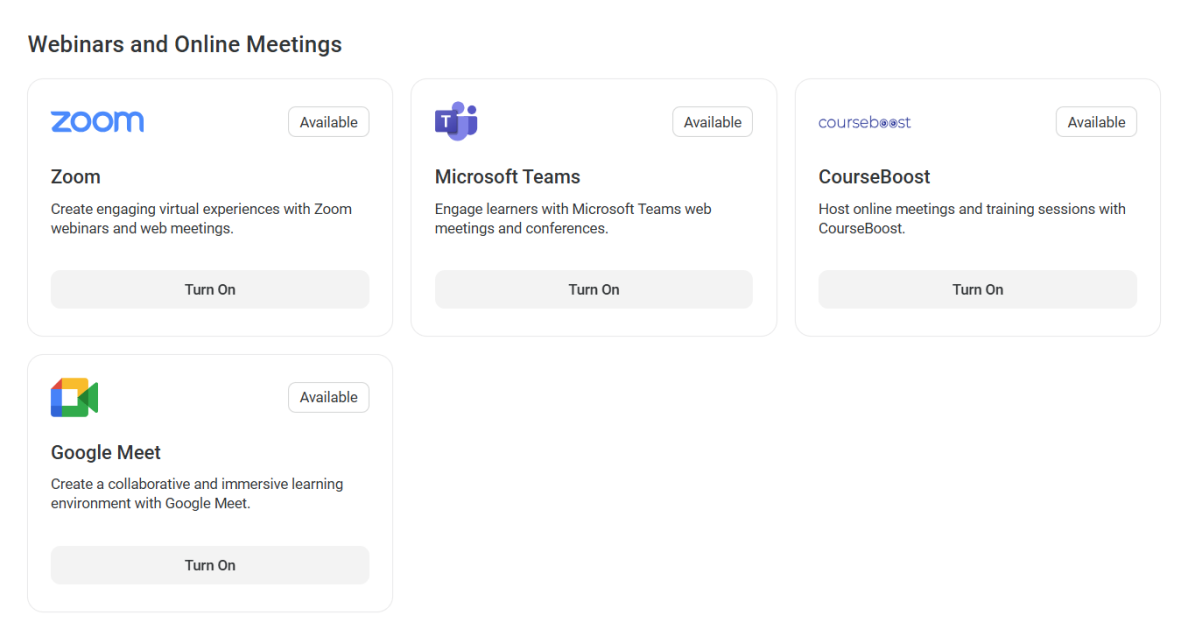Click the Zoom logo icon
Viewport: 1188px width, 640px height.
tap(97, 122)
